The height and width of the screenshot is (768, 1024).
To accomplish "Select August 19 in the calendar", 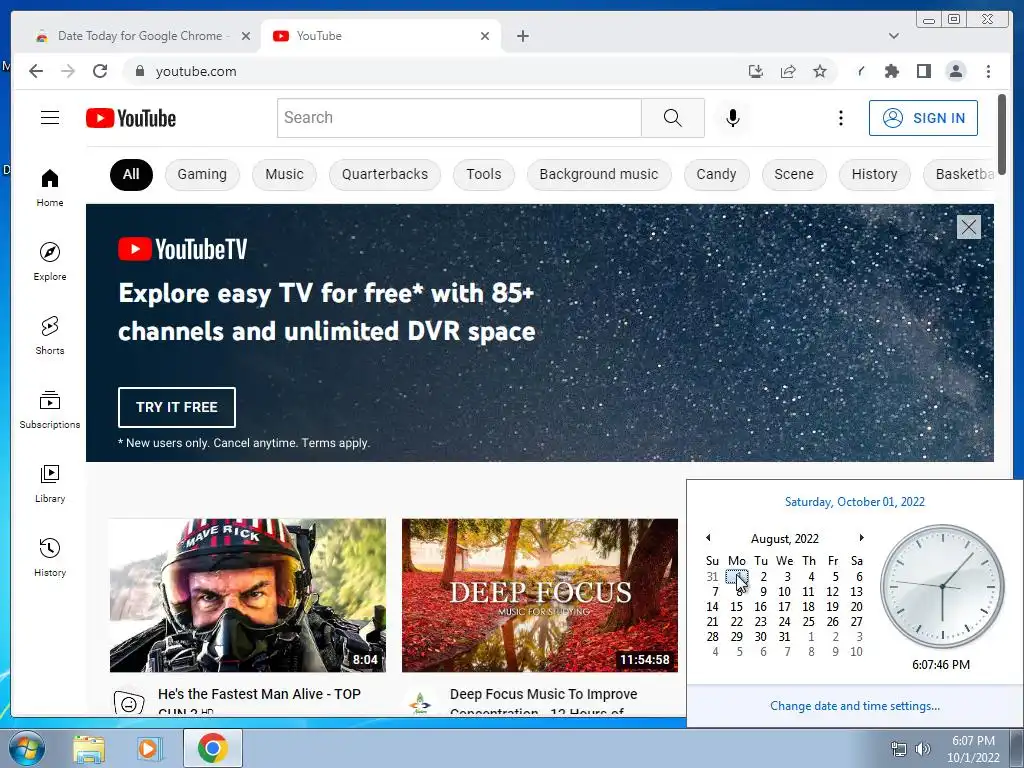I will click(x=832, y=607).
